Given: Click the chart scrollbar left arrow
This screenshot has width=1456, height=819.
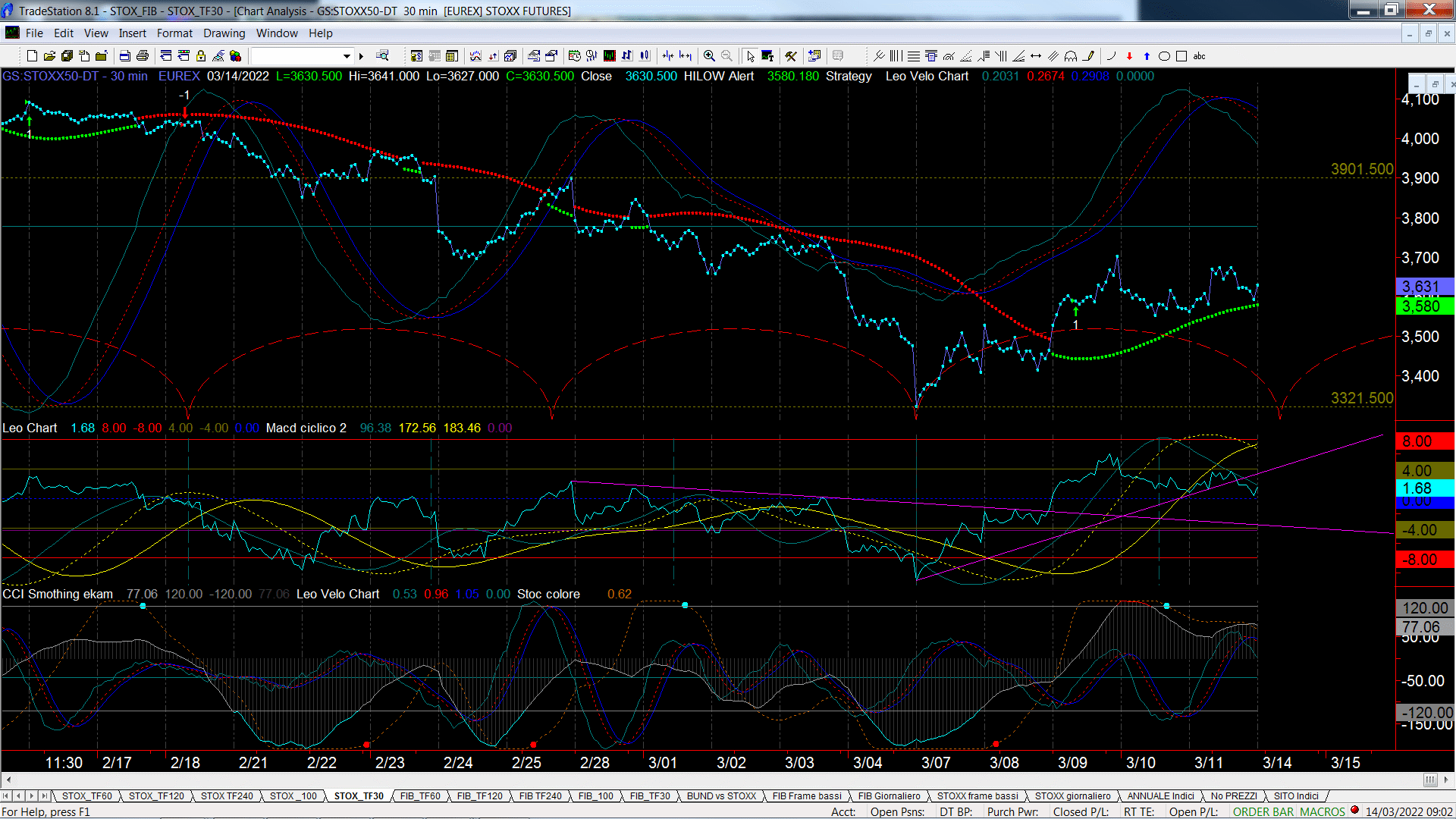Looking at the screenshot, I should [8, 780].
